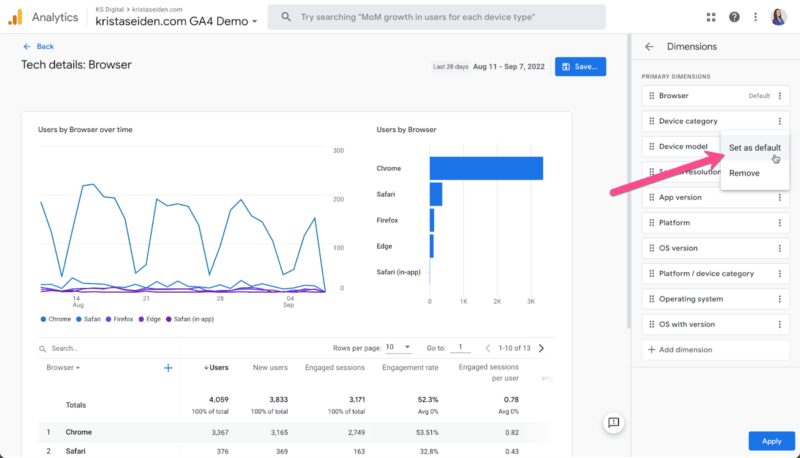Image resolution: width=800 pixels, height=458 pixels.
Task: Click the blue Apply button
Action: pos(771,440)
